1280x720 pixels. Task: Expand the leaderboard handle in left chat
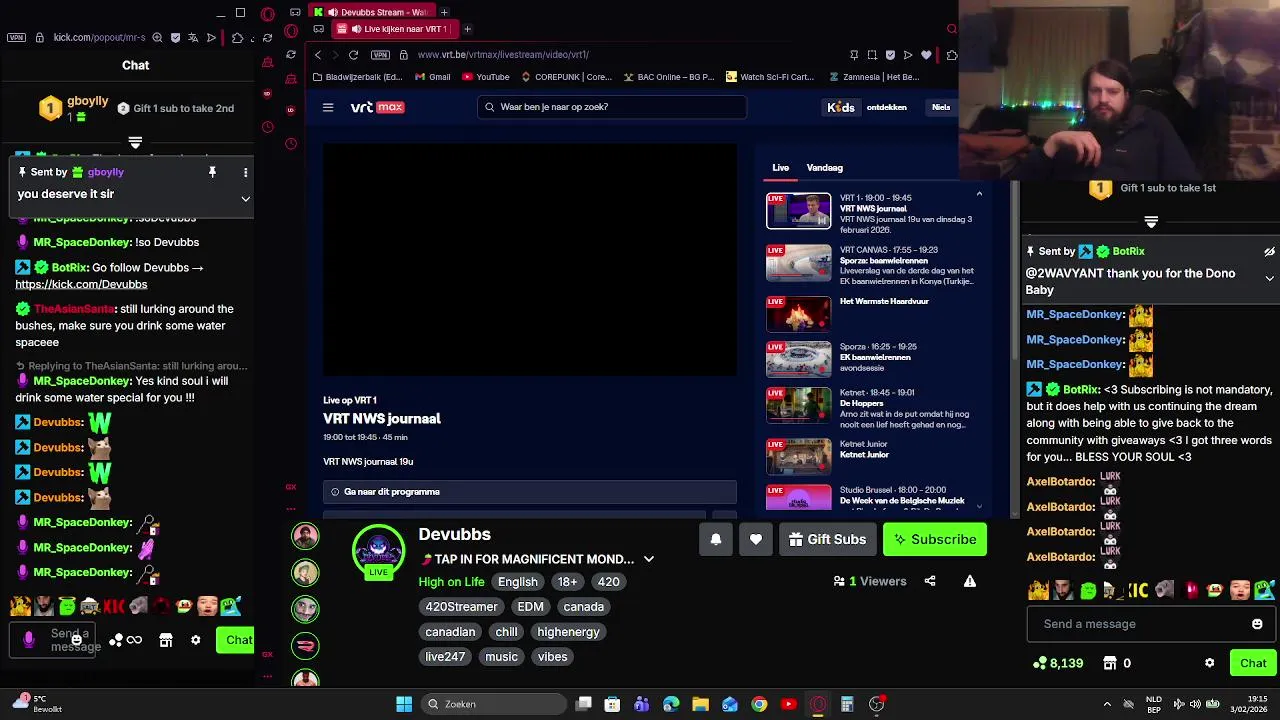click(x=135, y=143)
